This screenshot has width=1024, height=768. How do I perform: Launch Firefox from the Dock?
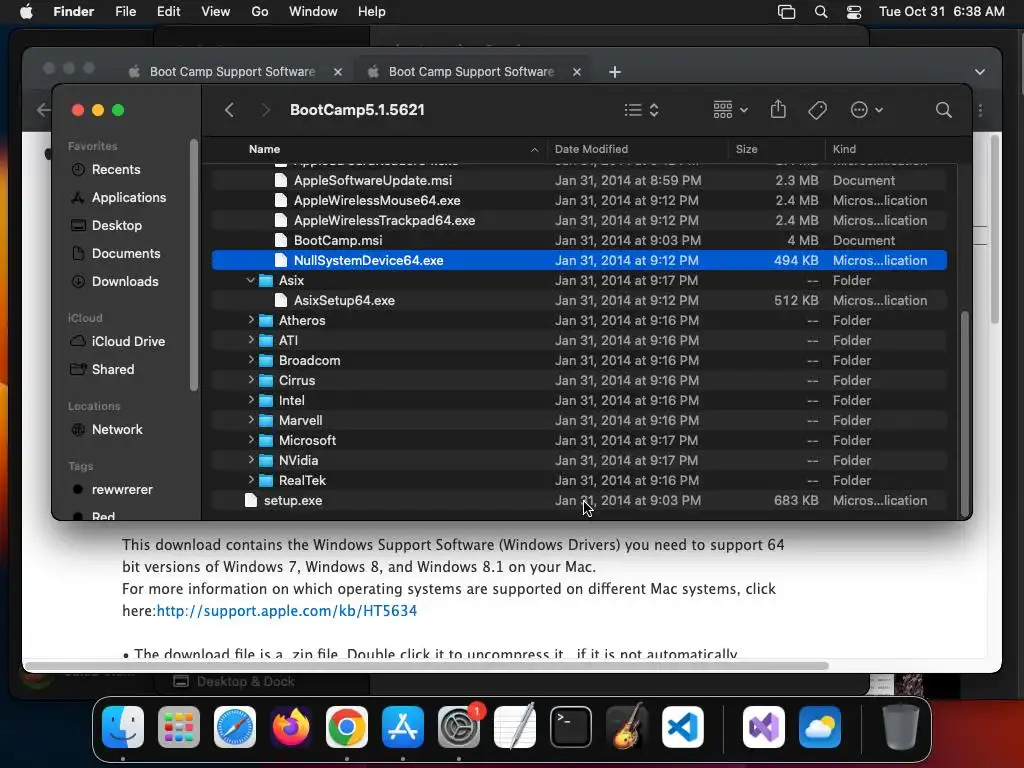291,727
